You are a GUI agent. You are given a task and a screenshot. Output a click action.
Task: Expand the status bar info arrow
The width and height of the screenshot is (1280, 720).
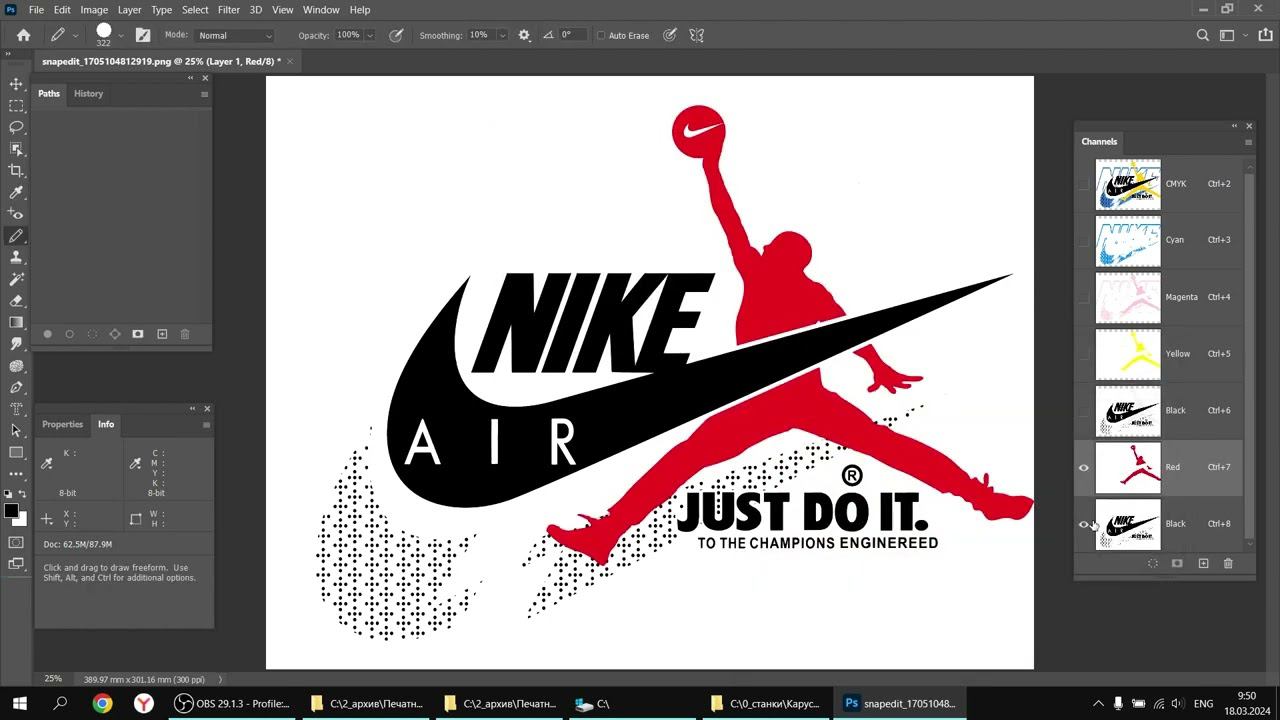[221, 679]
